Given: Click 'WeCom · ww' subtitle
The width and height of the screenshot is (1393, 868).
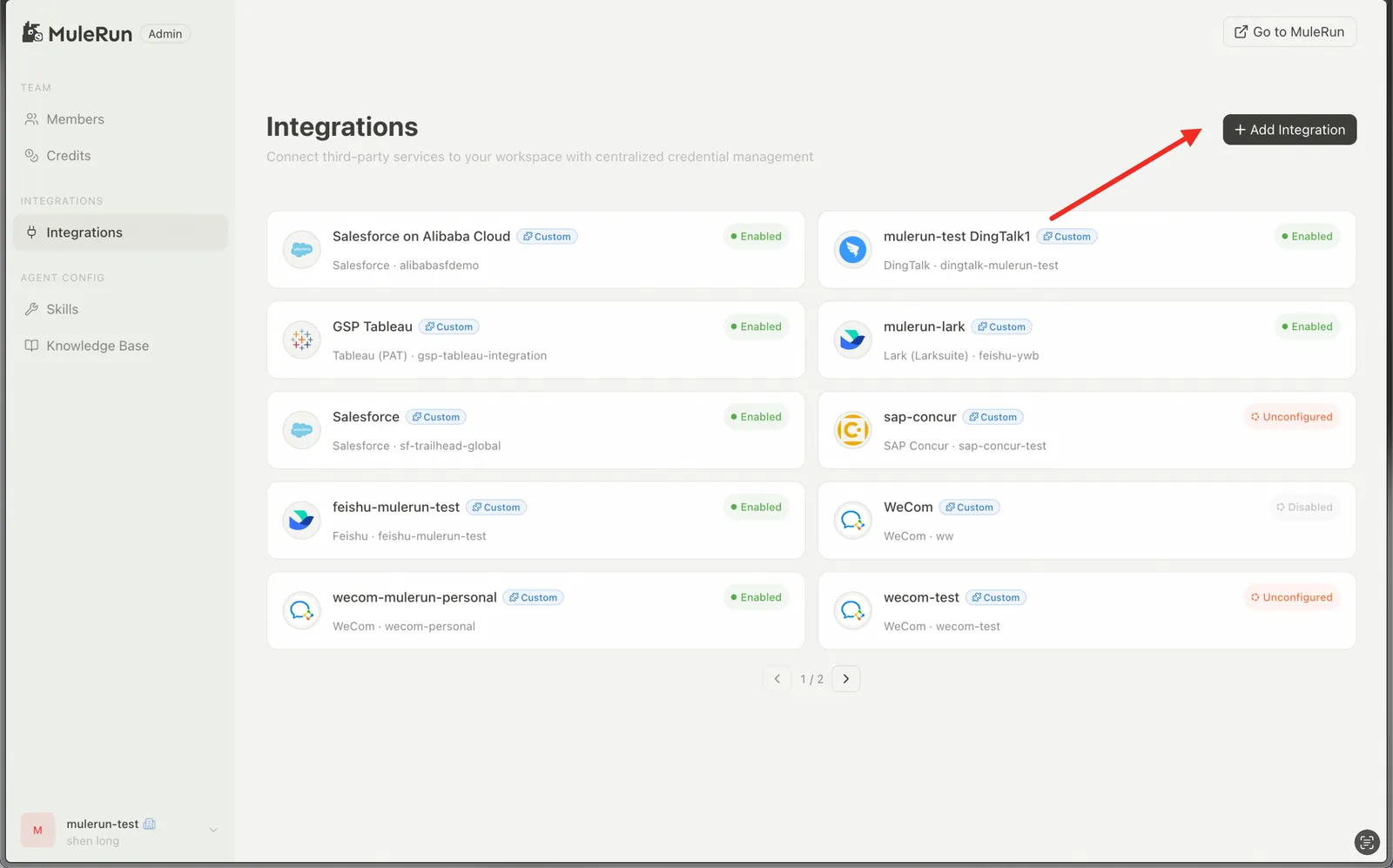Looking at the screenshot, I should coord(919,536).
